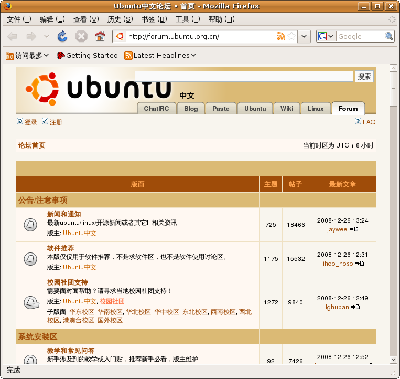Viewport: 400px width, 379px height.
Task: Expand the address bar URL history dropdown
Action: pos(304,36)
